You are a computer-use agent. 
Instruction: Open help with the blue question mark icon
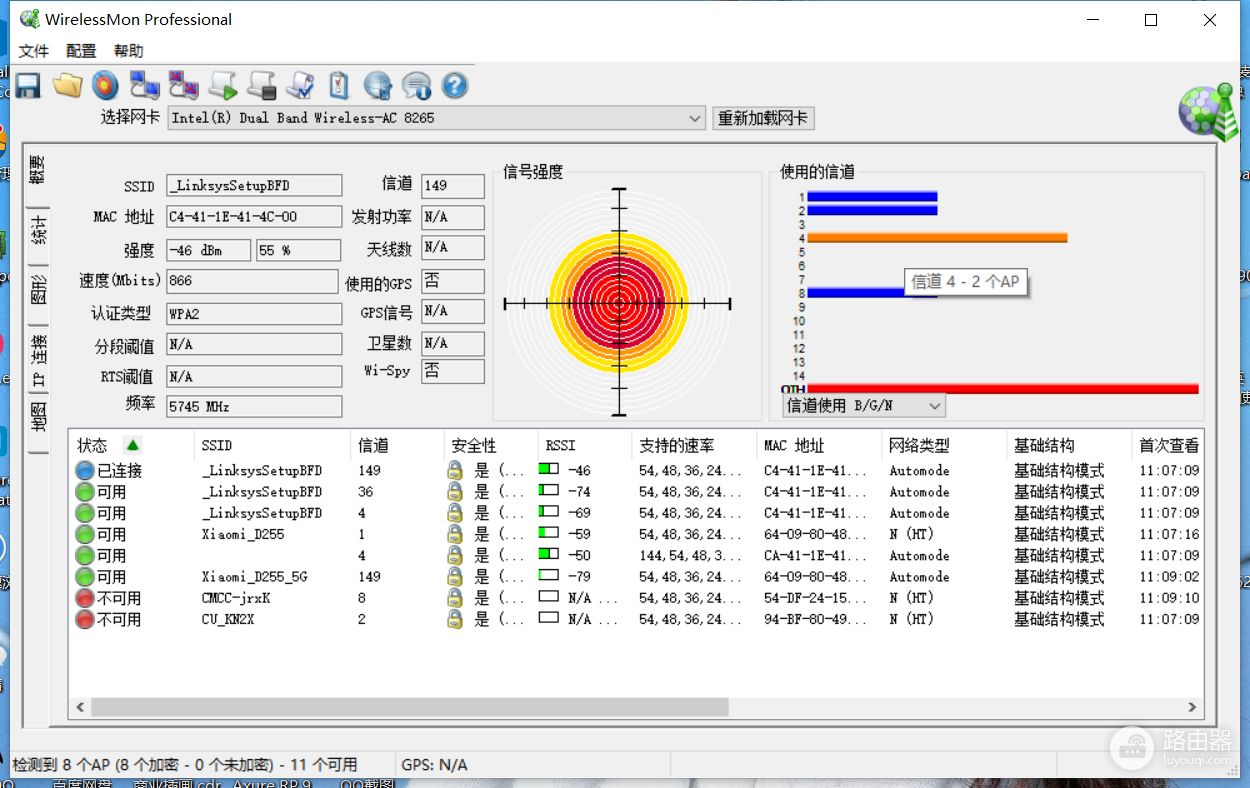click(455, 86)
